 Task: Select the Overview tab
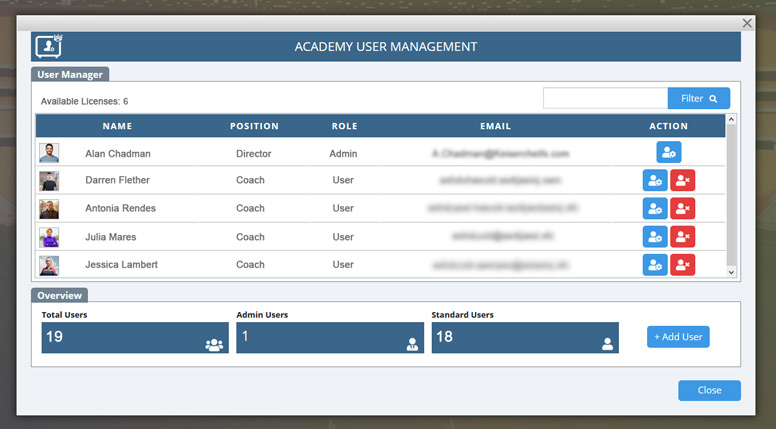60,295
